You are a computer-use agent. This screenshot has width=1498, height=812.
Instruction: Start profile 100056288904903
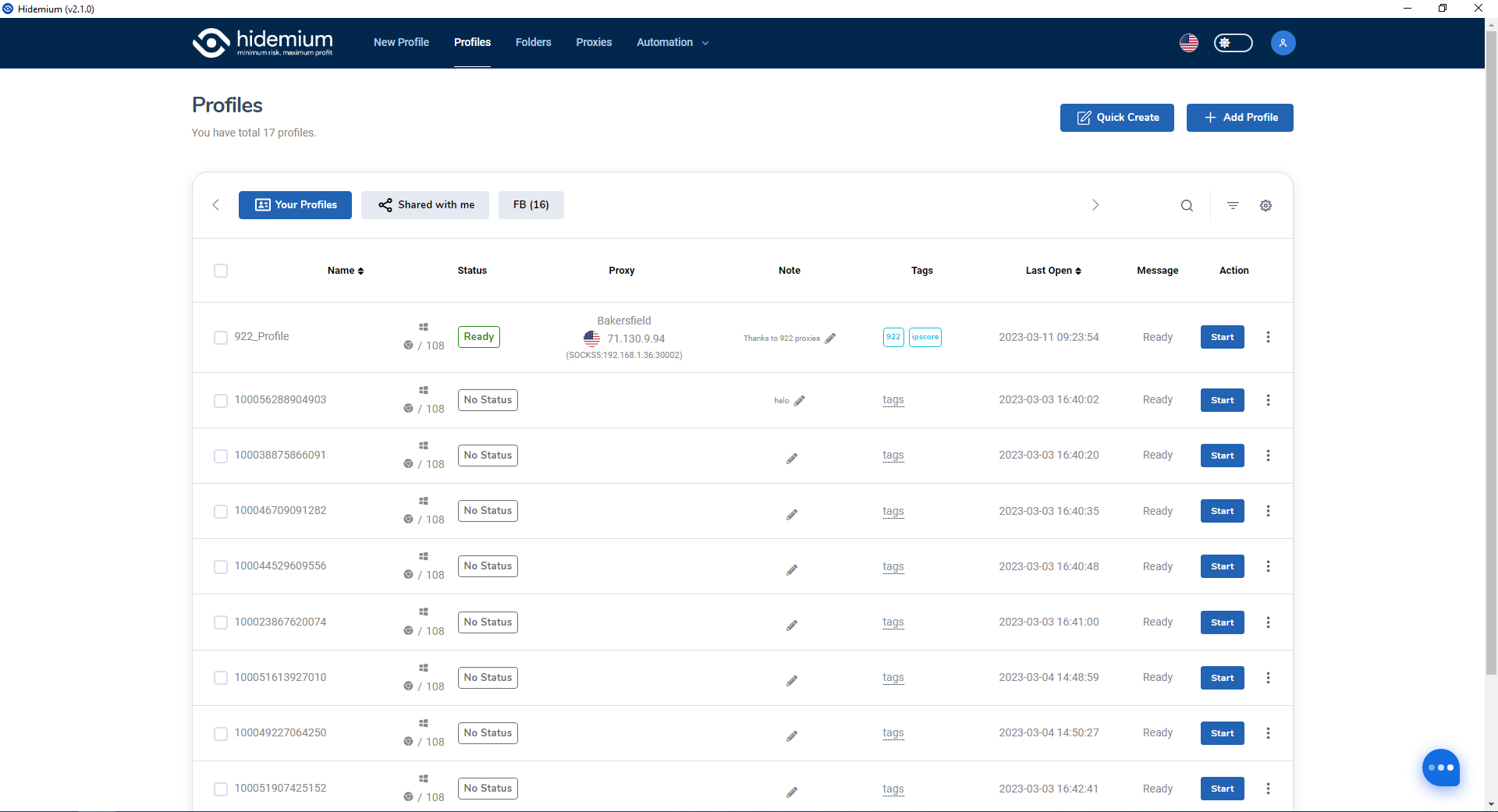1222,400
